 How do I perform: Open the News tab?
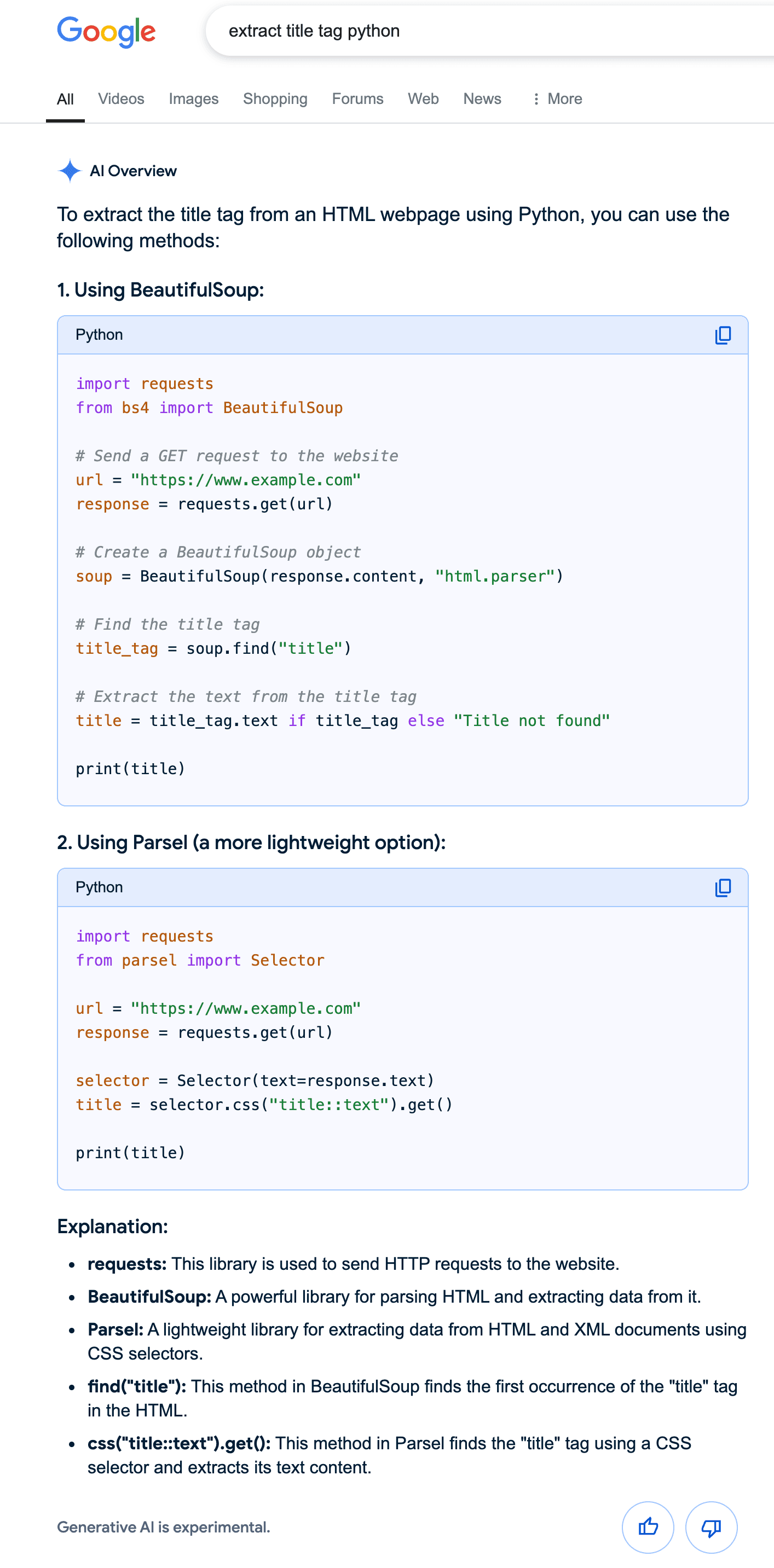click(x=482, y=98)
